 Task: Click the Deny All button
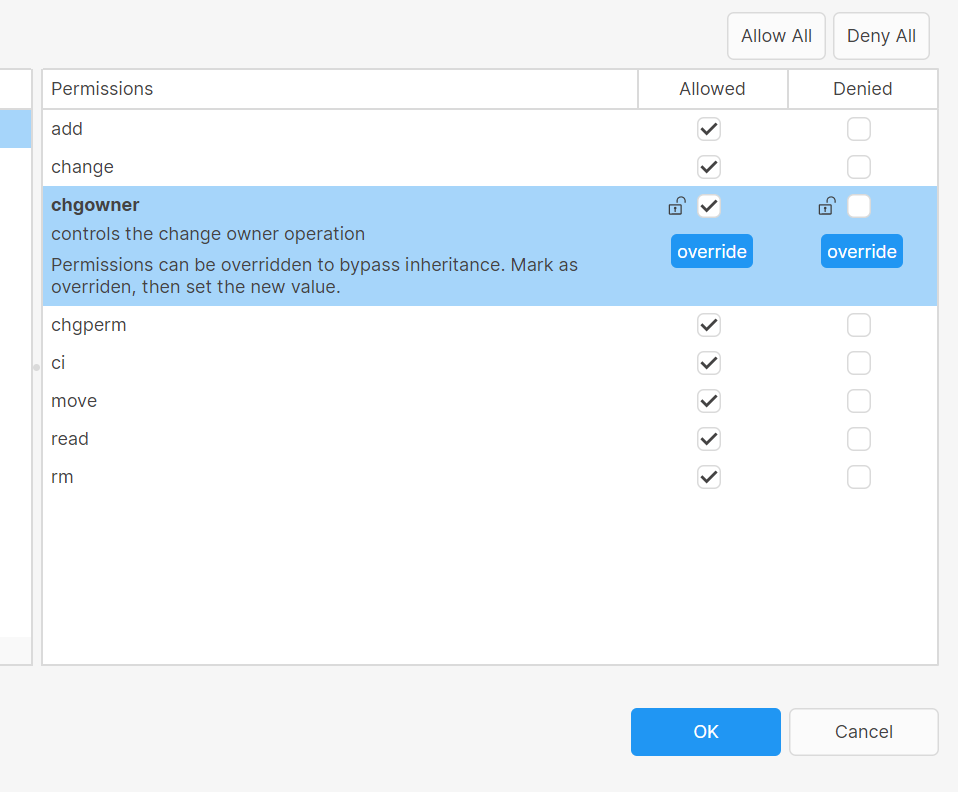881,35
